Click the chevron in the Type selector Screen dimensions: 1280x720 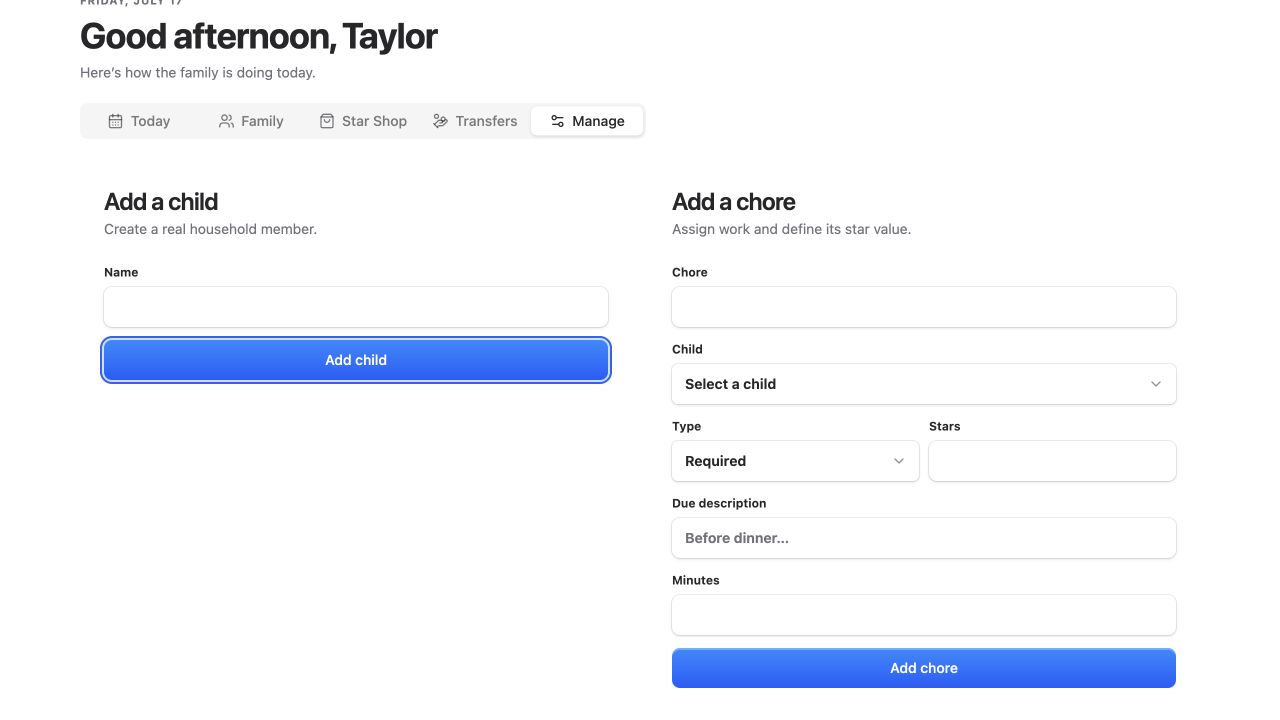click(x=899, y=461)
